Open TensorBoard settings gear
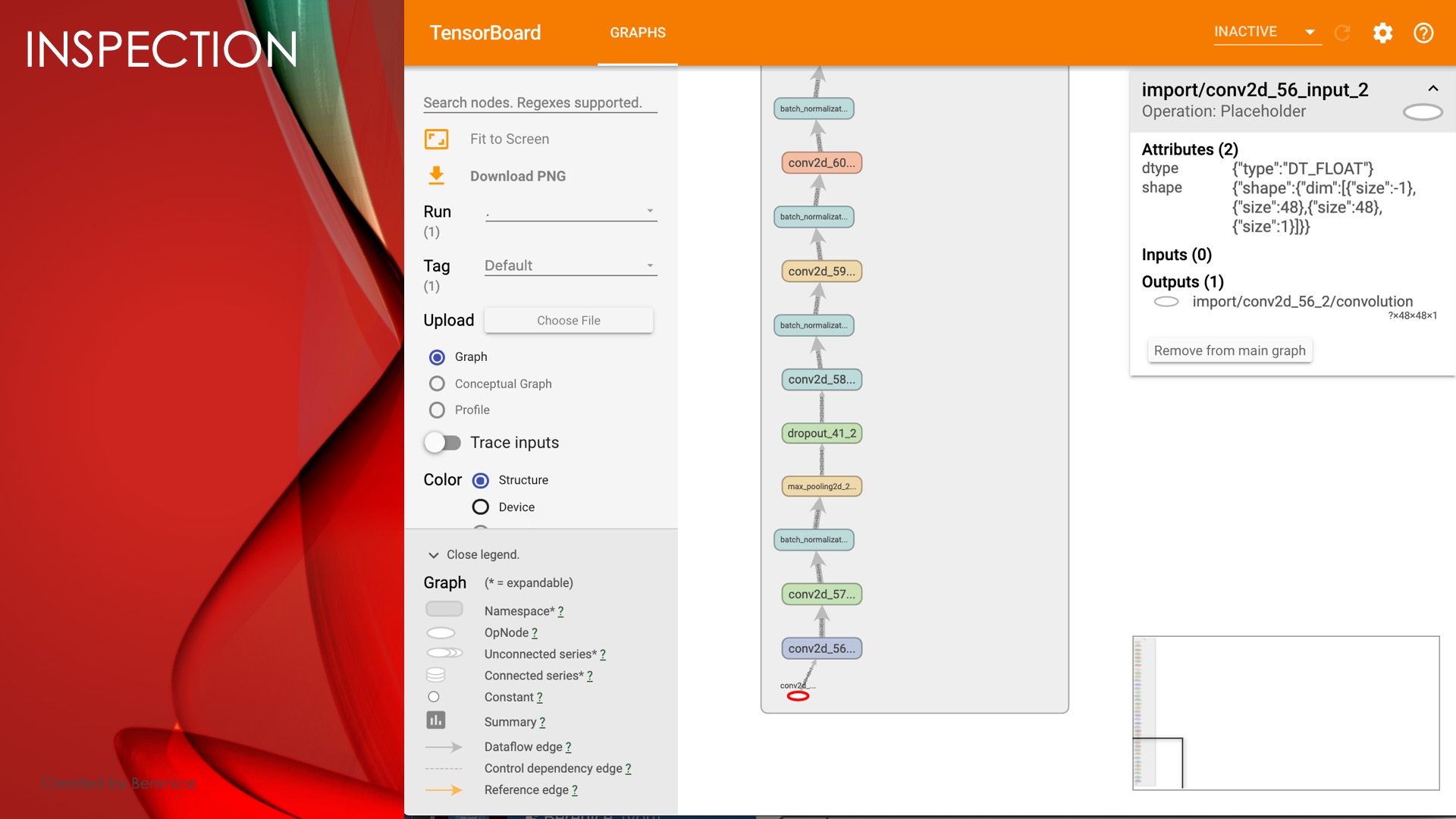1456x819 pixels. pyautogui.click(x=1382, y=33)
